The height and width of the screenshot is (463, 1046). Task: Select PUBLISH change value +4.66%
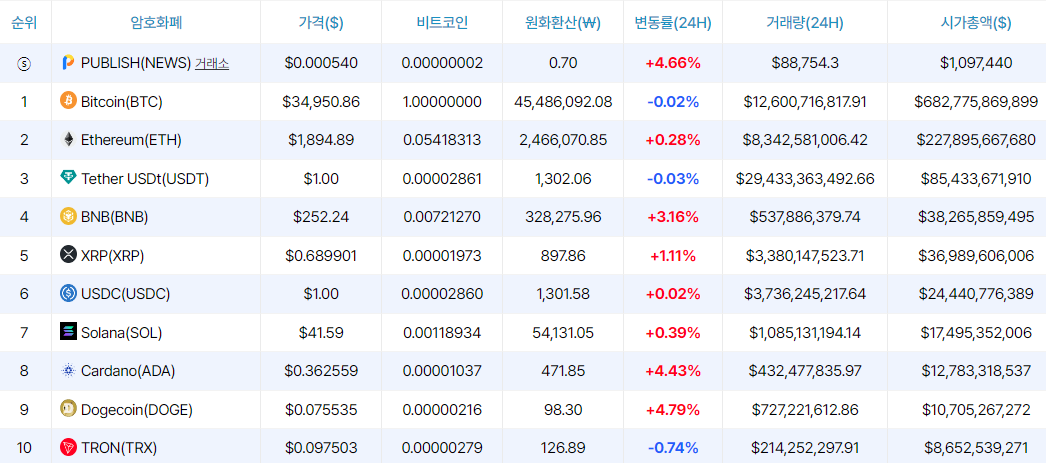click(x=673, y=63)
